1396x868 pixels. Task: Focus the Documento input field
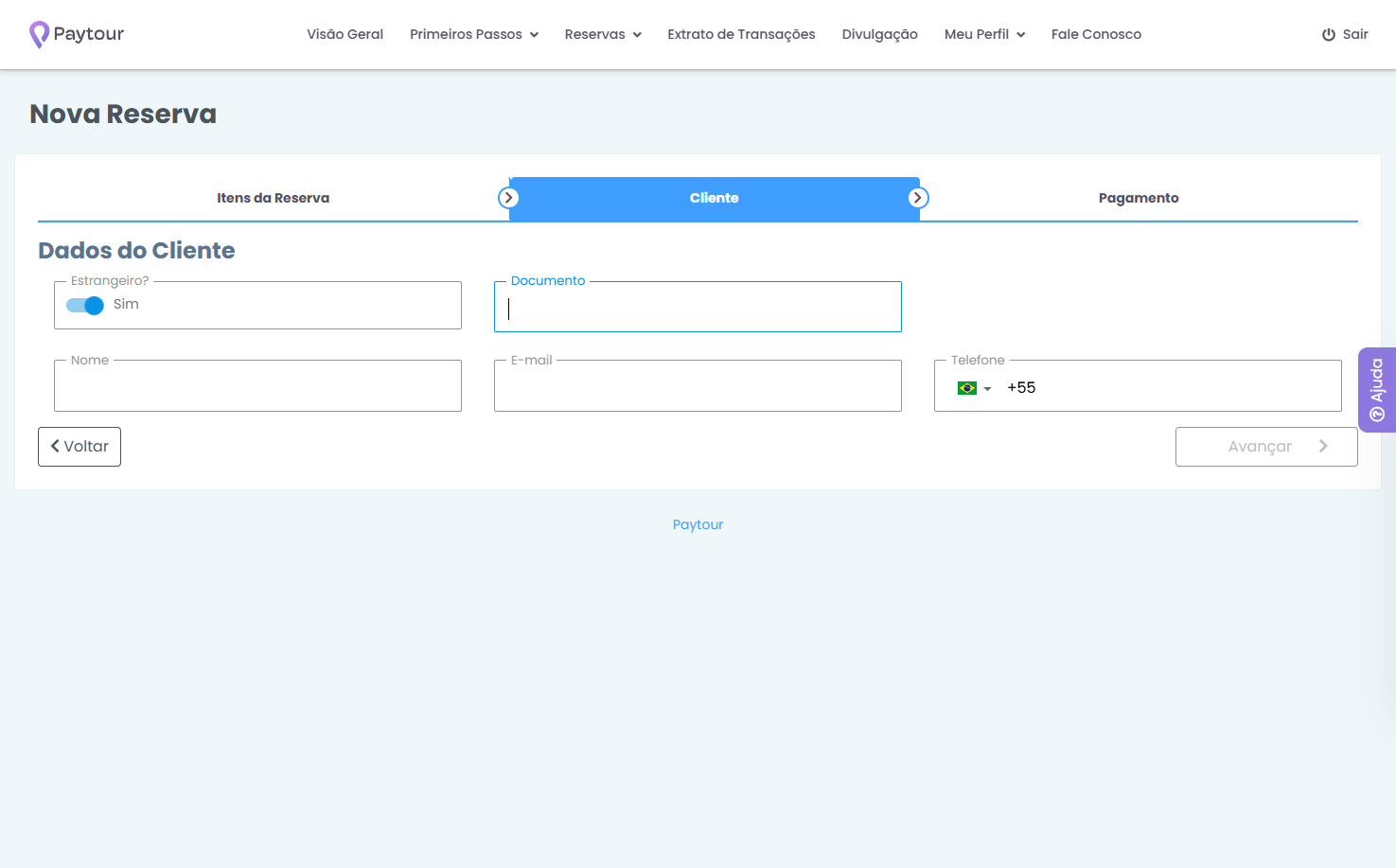coord(698,307)
